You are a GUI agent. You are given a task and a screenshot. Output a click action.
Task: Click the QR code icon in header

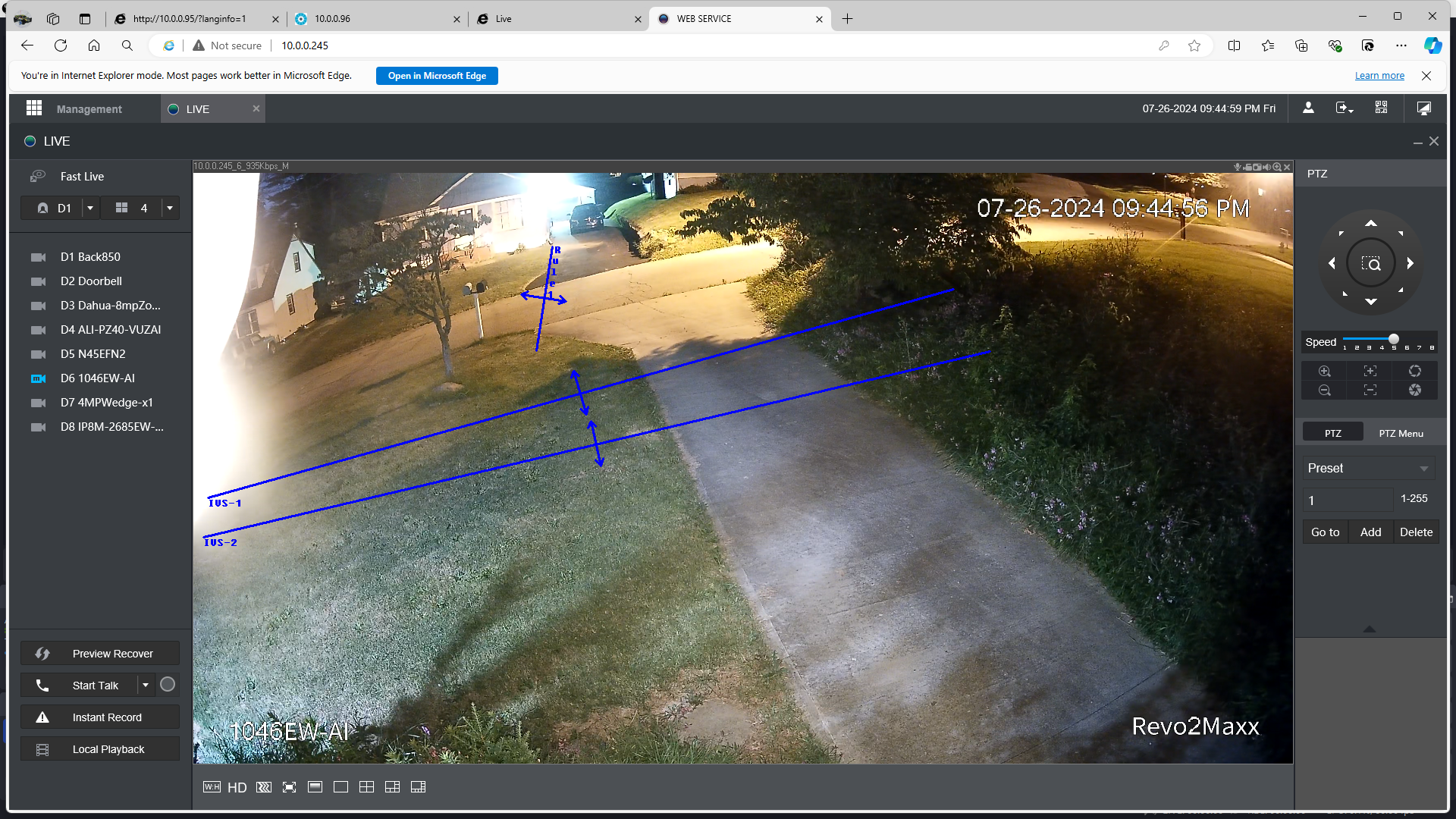click(x=1381, y=108)
